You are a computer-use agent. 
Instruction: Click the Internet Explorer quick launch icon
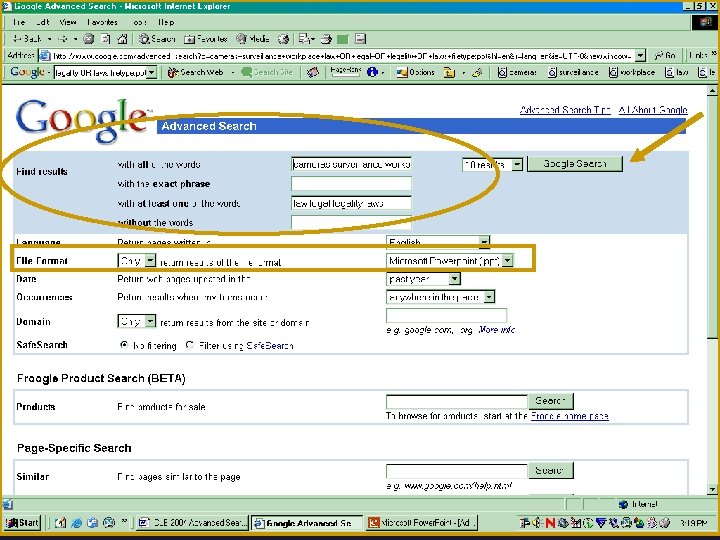click(x=77, y=523)
